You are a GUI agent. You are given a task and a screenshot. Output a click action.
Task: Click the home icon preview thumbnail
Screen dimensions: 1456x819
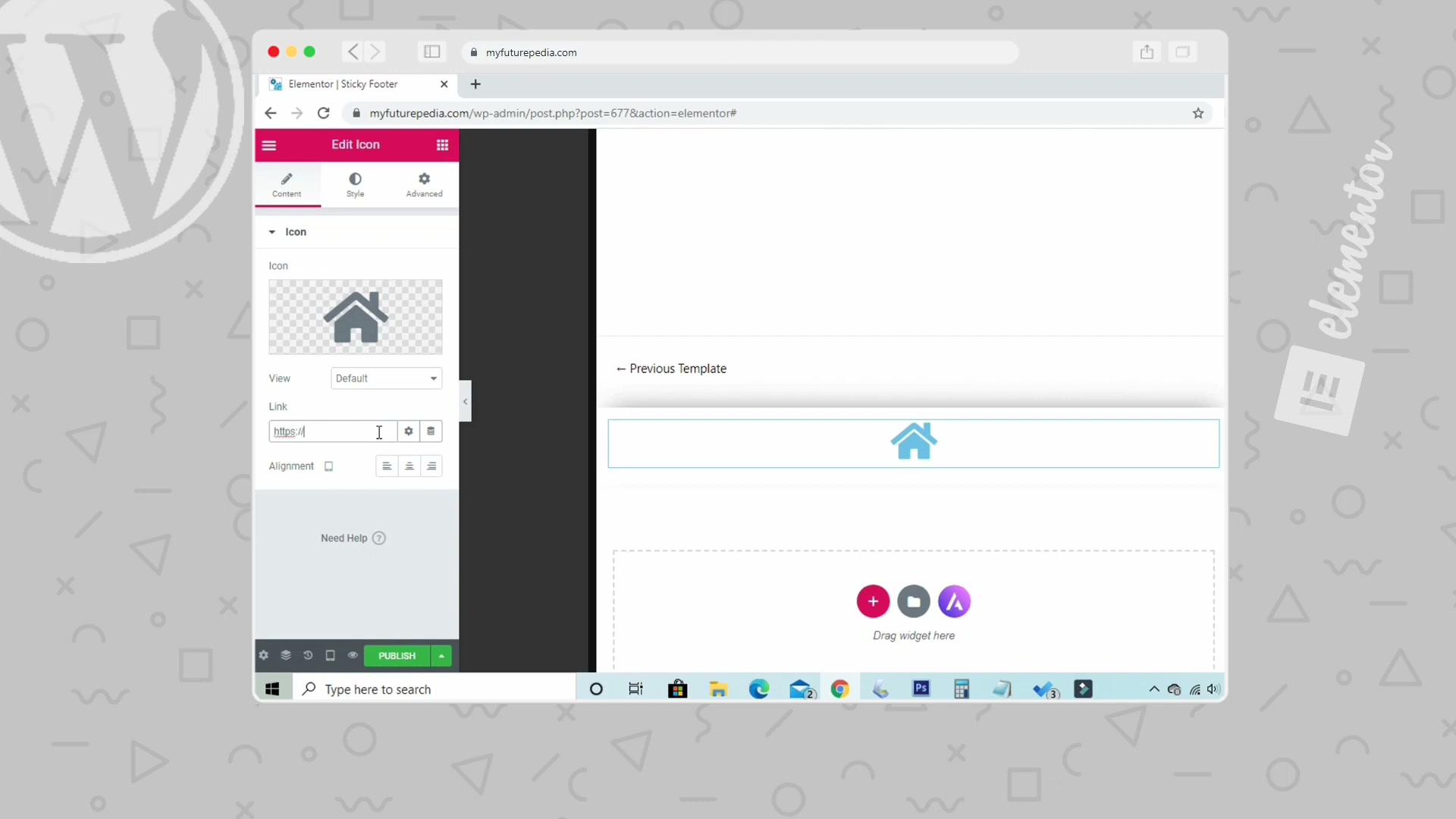[356, 317]
